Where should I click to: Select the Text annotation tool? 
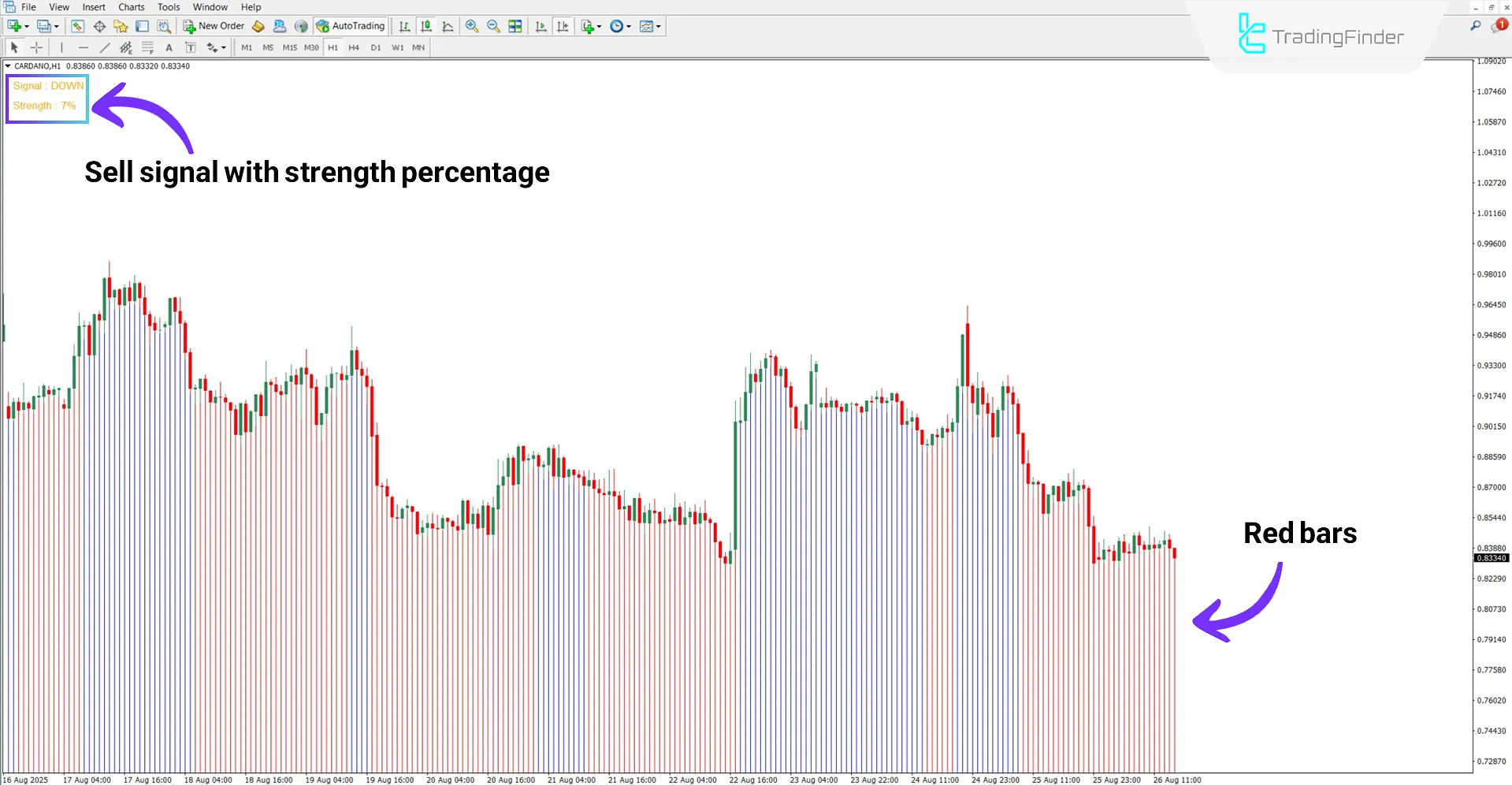click(x=169, y=47)
